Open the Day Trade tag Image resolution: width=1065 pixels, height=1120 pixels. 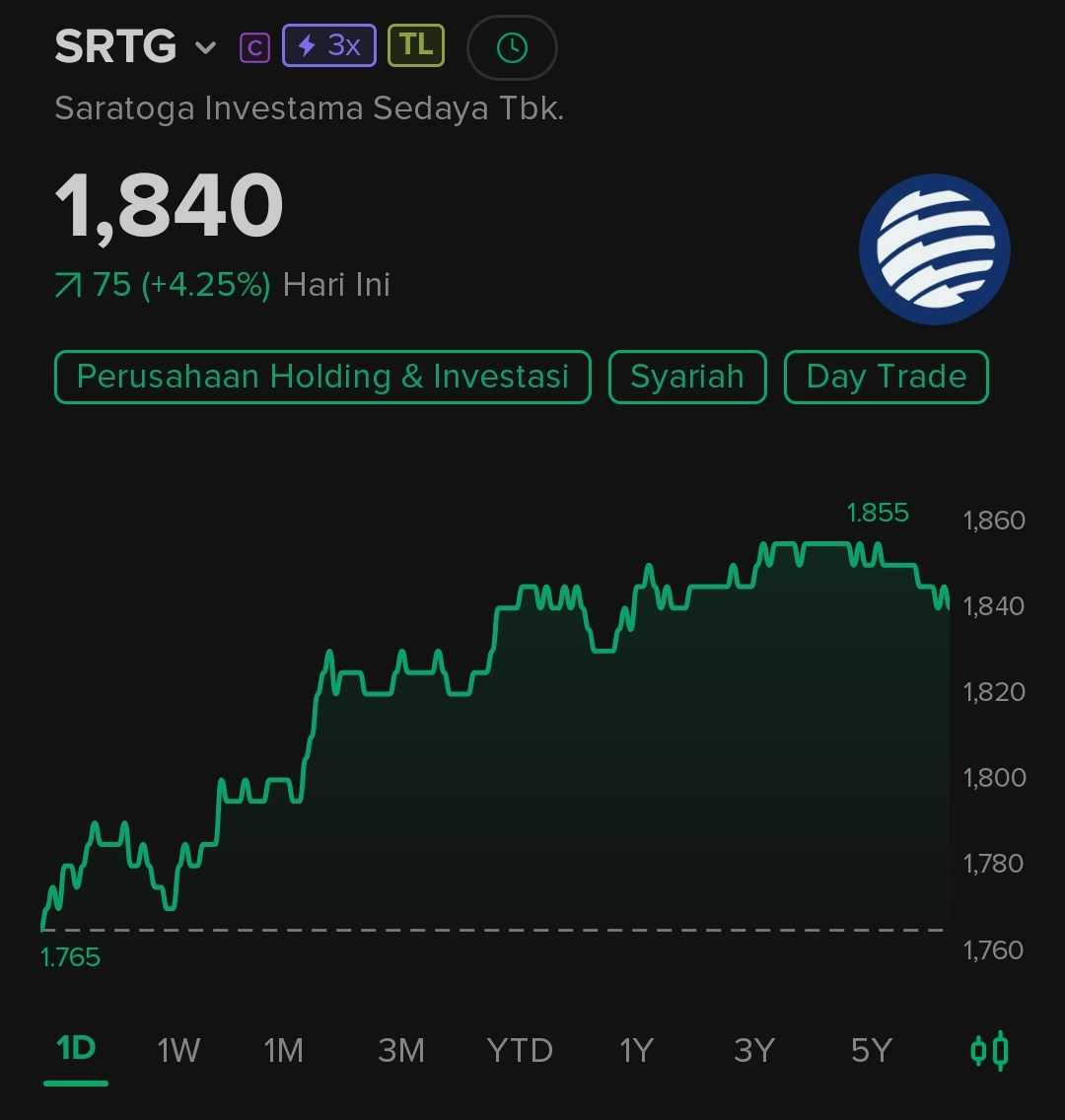tap(887, 378)
